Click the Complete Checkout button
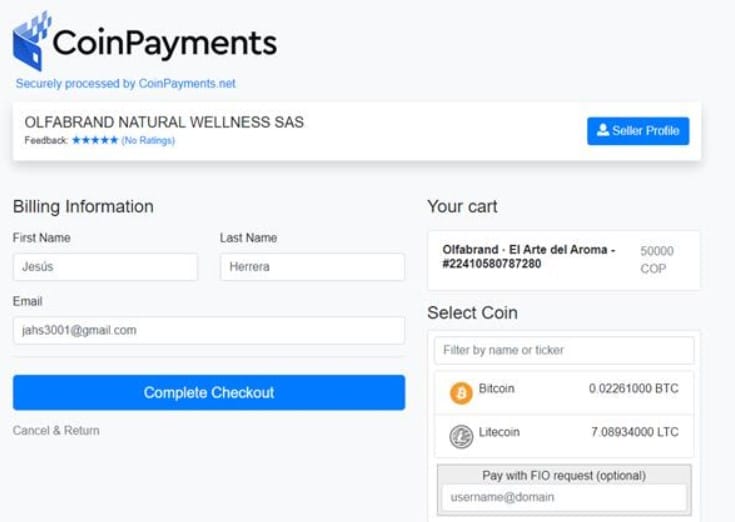Screen dimensions: 735x522 209,392
